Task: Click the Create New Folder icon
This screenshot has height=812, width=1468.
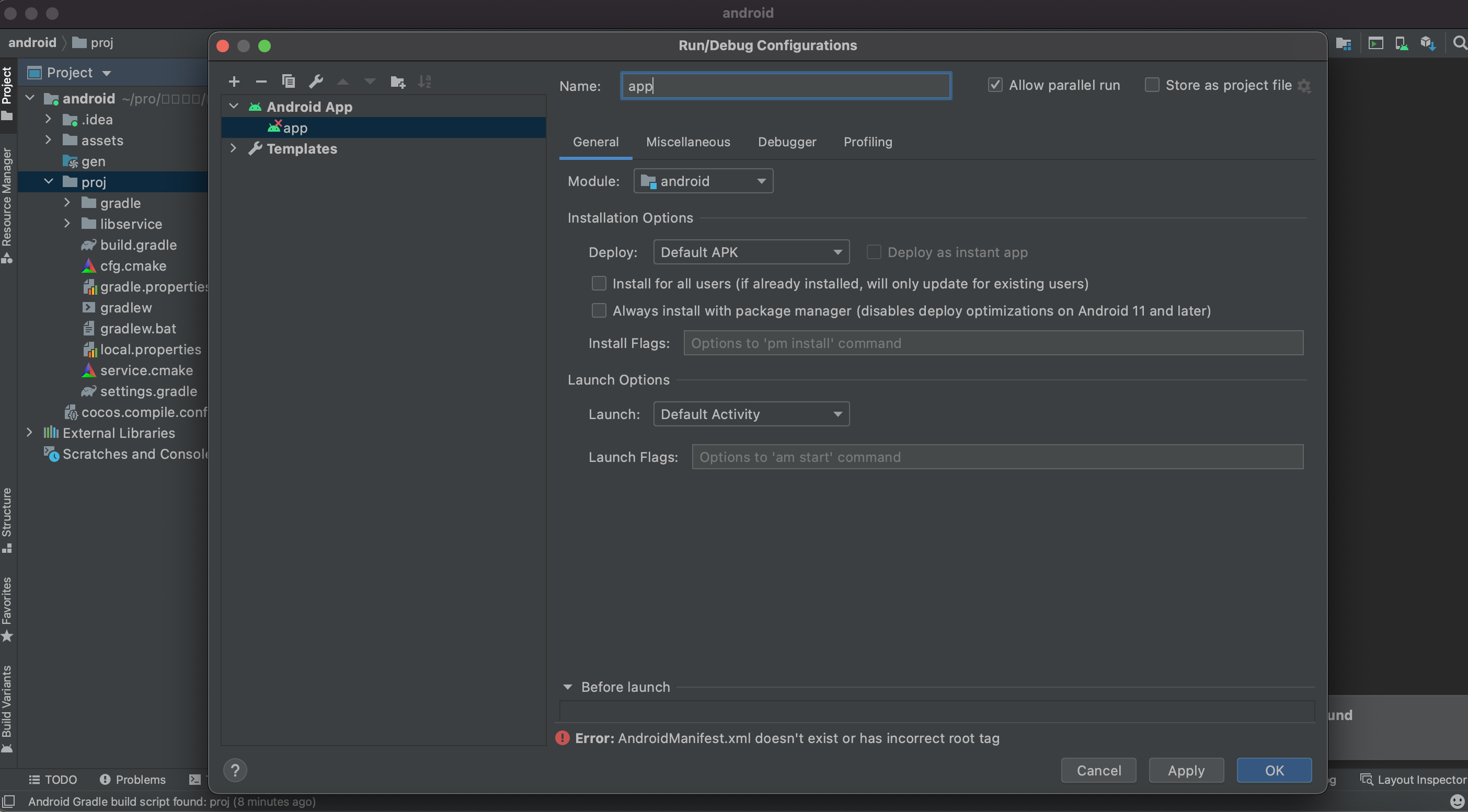Action: tap(397, 82)
